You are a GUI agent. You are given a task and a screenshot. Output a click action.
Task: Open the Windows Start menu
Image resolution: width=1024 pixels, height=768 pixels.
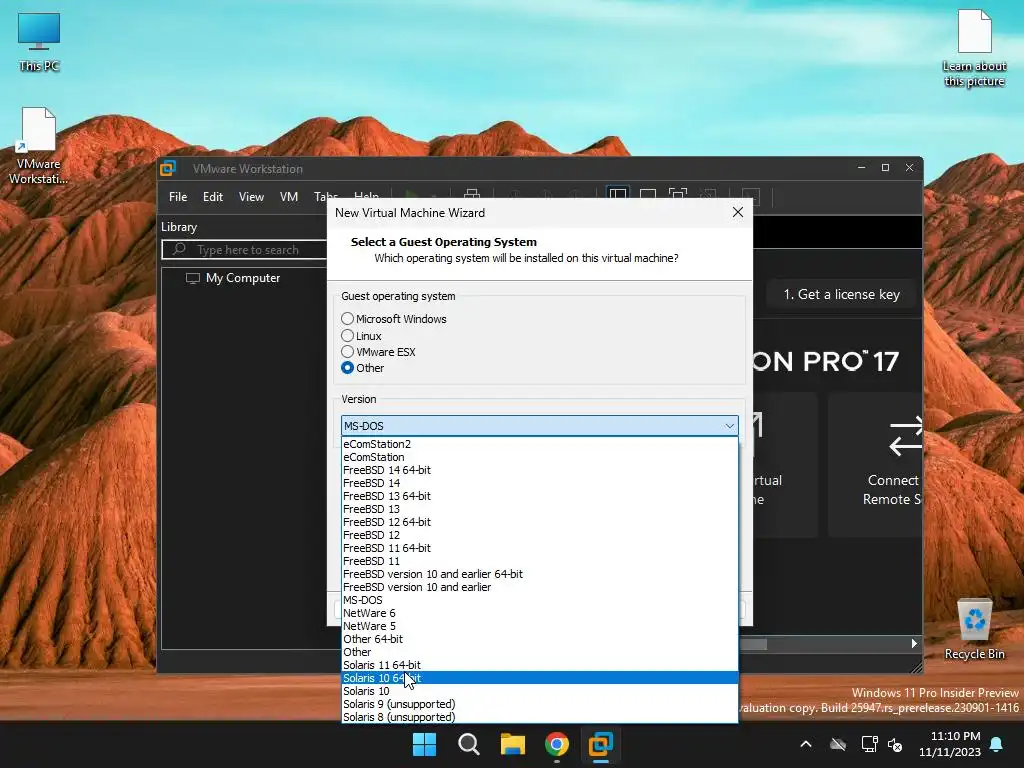coord(424,744)
